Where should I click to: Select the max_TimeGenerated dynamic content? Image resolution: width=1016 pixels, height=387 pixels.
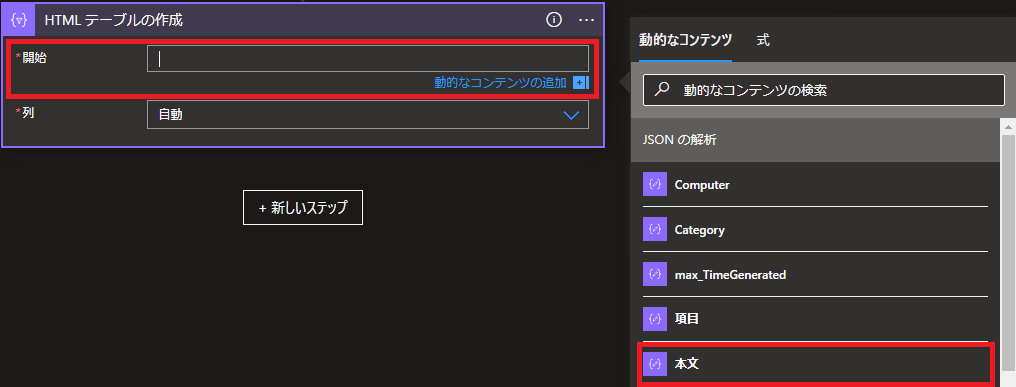tap(815, 274)
